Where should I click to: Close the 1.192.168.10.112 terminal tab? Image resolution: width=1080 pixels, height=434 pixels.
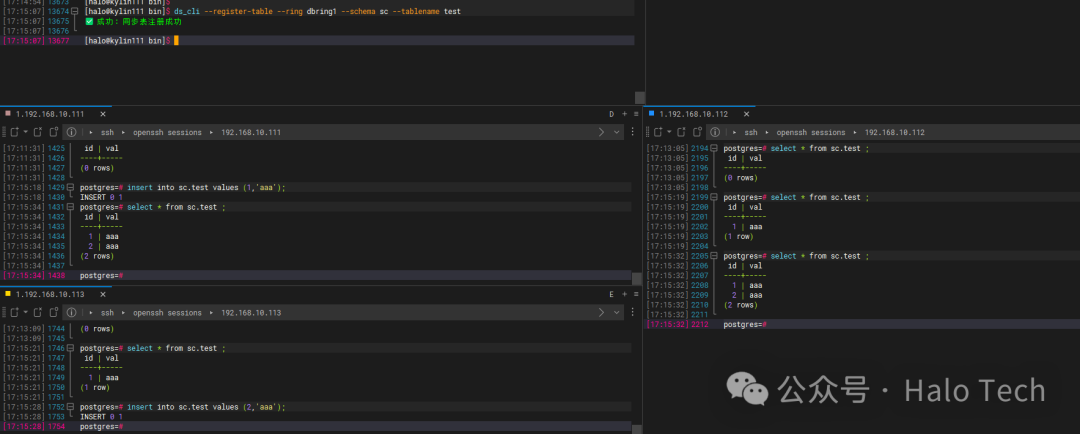tap(745, 114)
